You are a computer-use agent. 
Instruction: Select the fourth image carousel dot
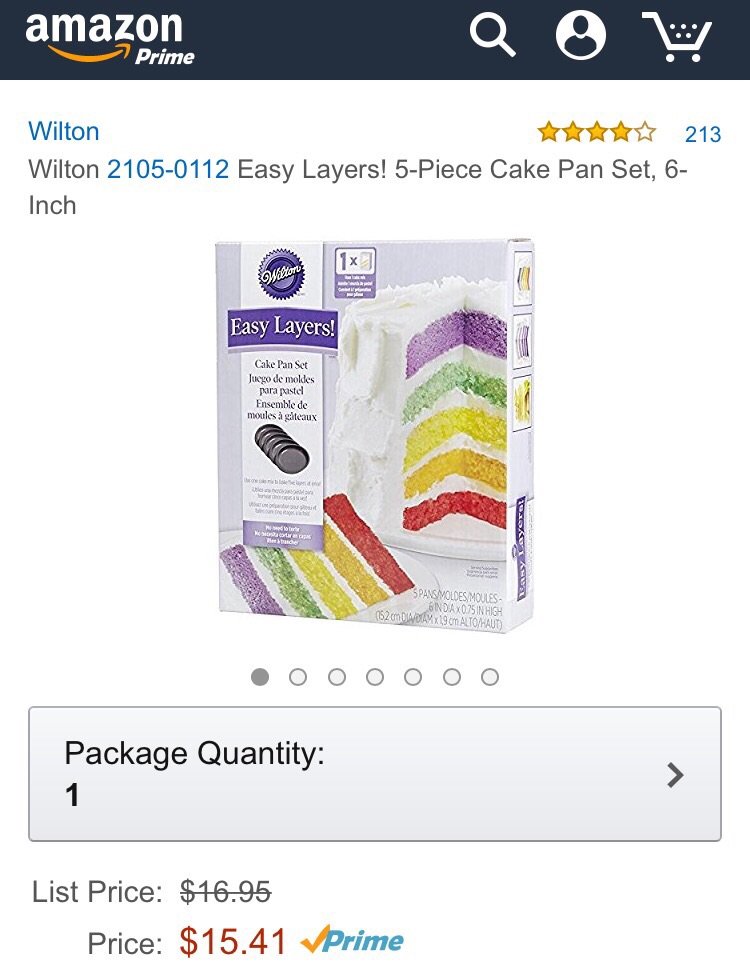[375, 677]
